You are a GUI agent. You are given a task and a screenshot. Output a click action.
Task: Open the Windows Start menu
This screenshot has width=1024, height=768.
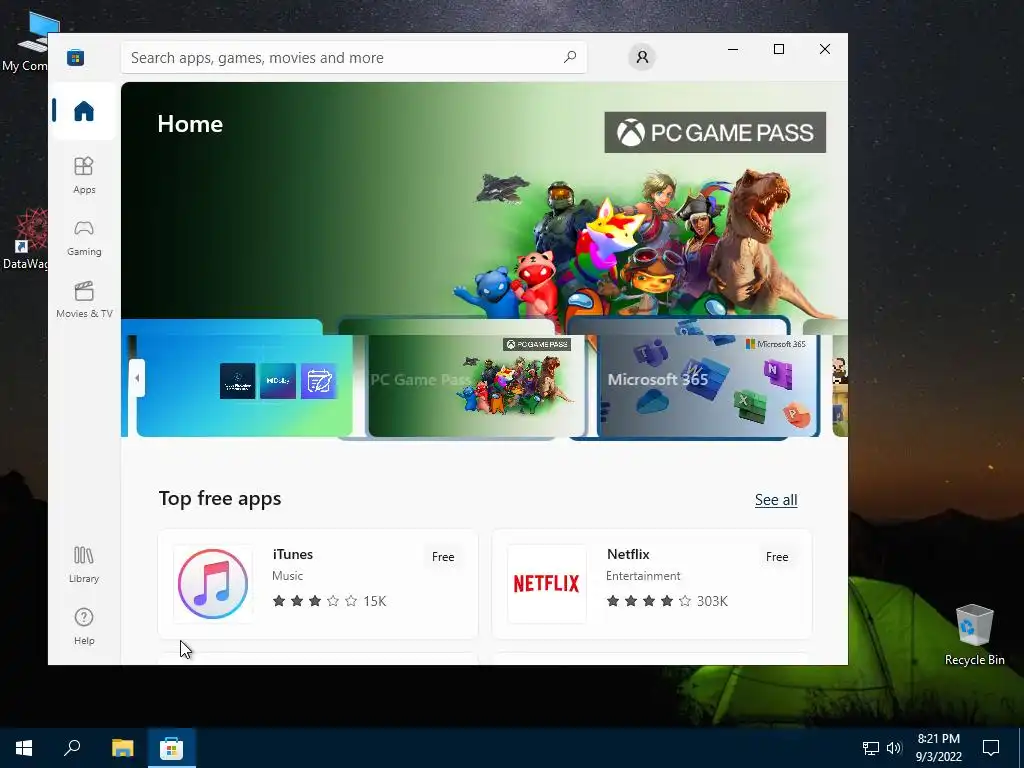click(24, 748)
